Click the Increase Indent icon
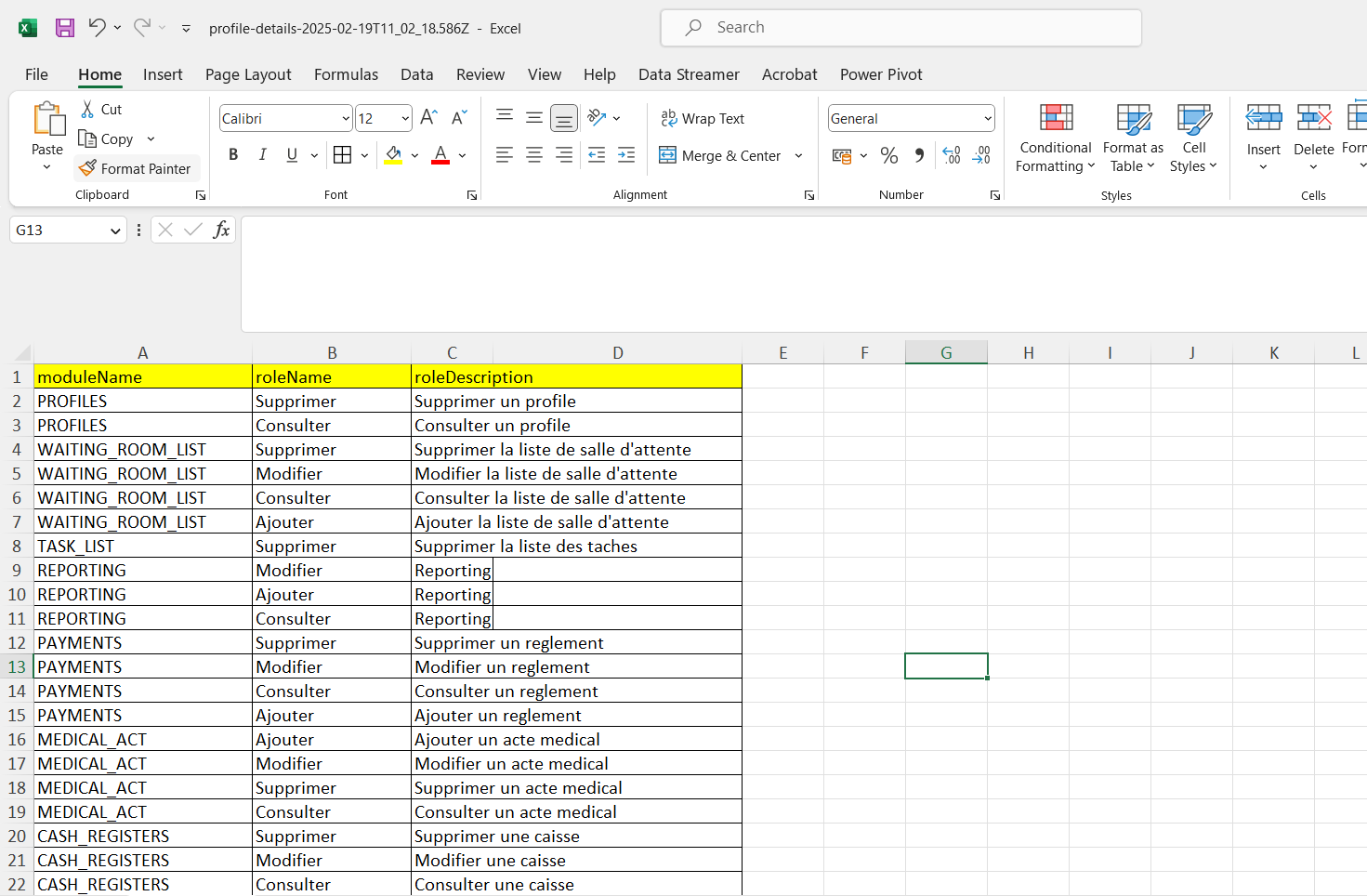Screen dimensions: 1367x896 pyautogui.click(x=626, y=155)
